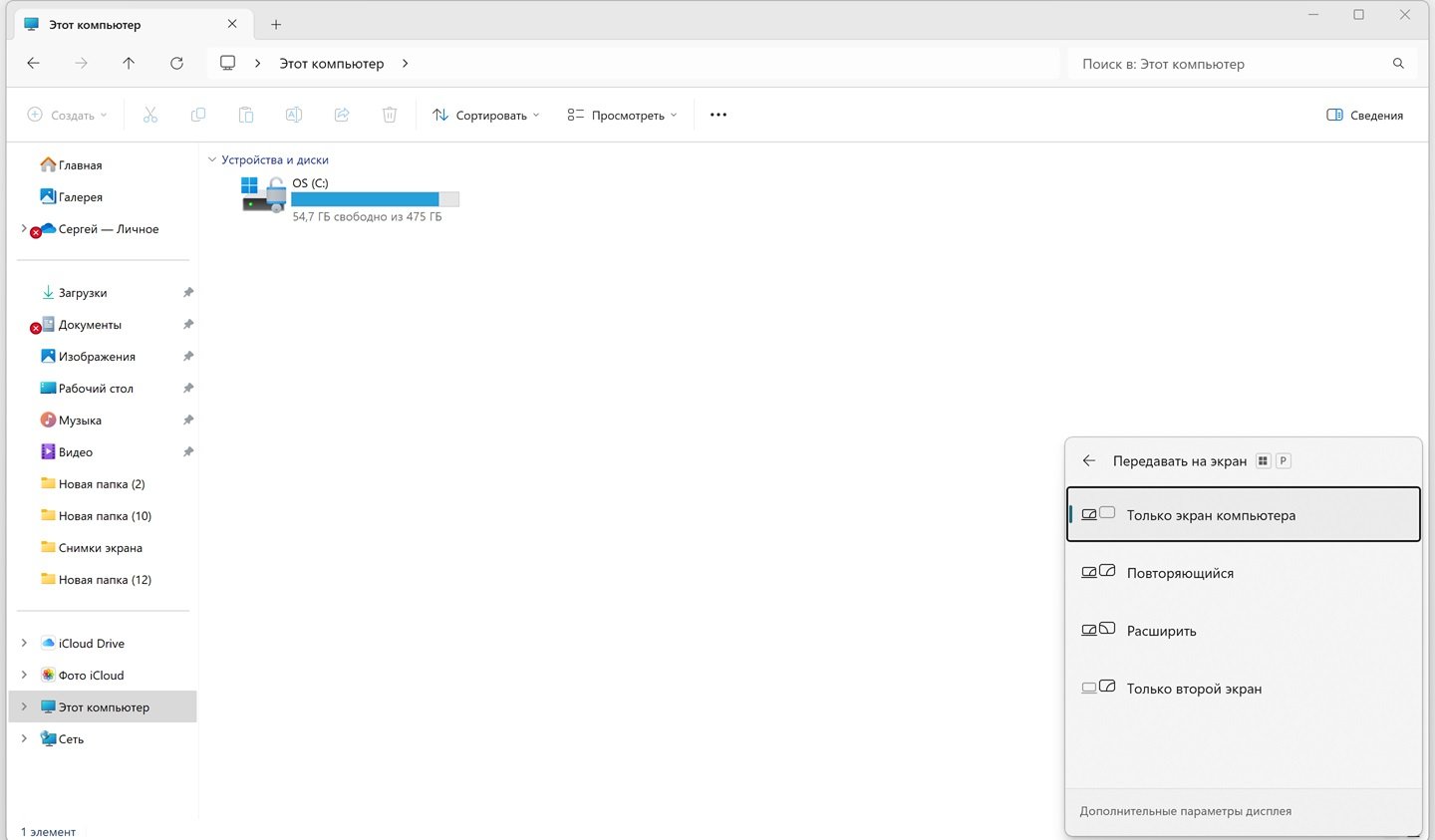
Task: Expand the Сергей — Личное tree node
Action: tap(24, 229)
